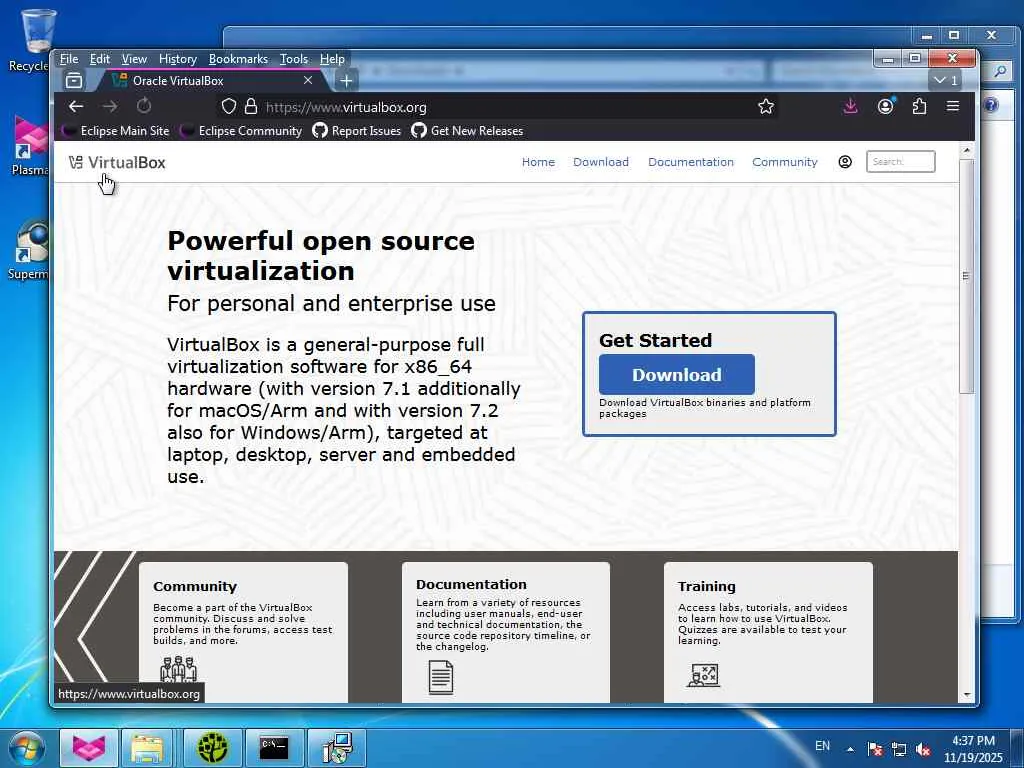Select the Oracle VirtualBox tab

(x=209, y=80)
